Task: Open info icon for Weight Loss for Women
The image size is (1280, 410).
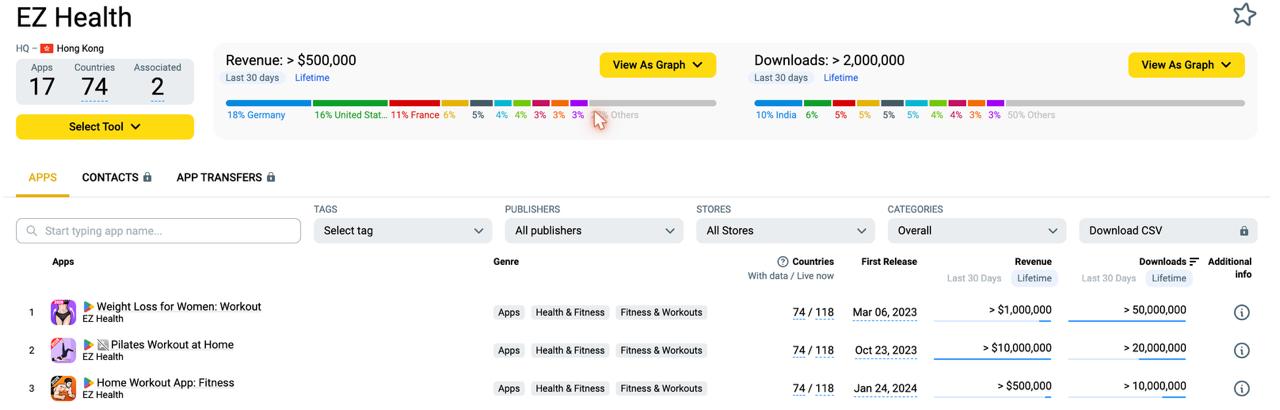Action: [1242, 312]
